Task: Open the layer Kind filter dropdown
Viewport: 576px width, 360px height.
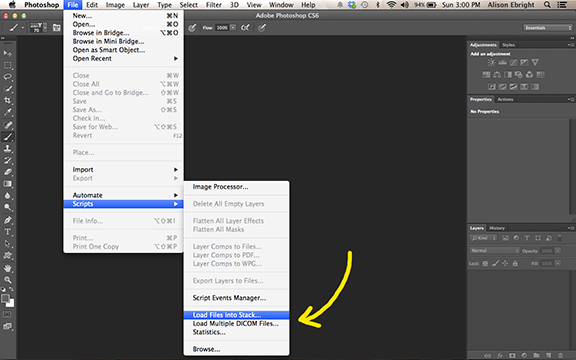Action: [483, 238]
